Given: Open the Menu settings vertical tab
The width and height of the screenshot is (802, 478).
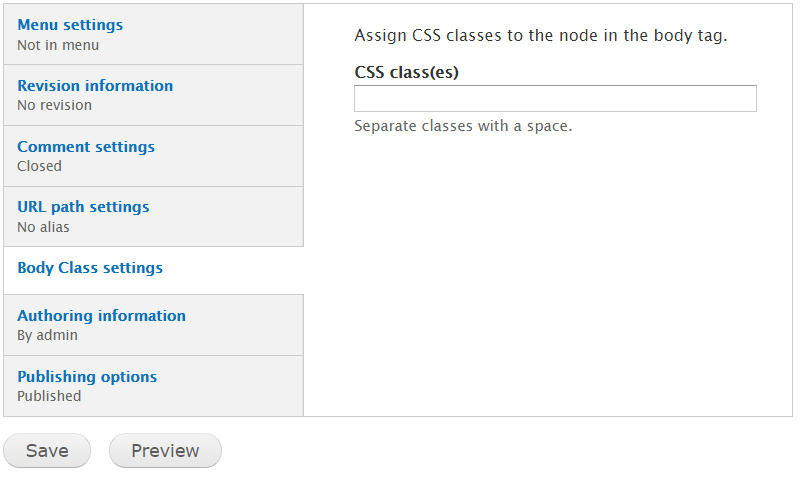Looking at the screenshot, I should tap(70, 25).
